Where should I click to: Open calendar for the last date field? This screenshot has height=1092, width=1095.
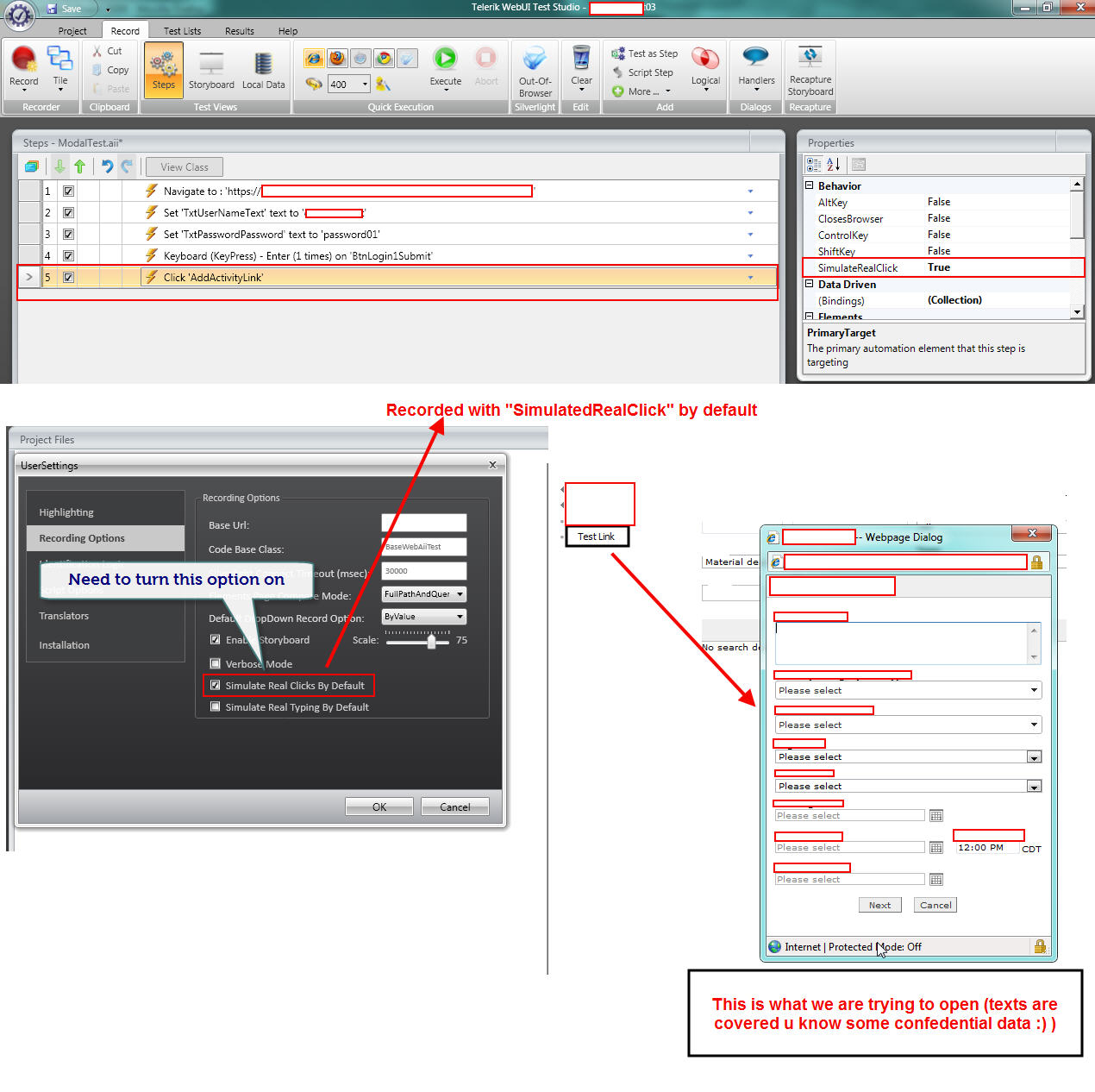[936, 880]
